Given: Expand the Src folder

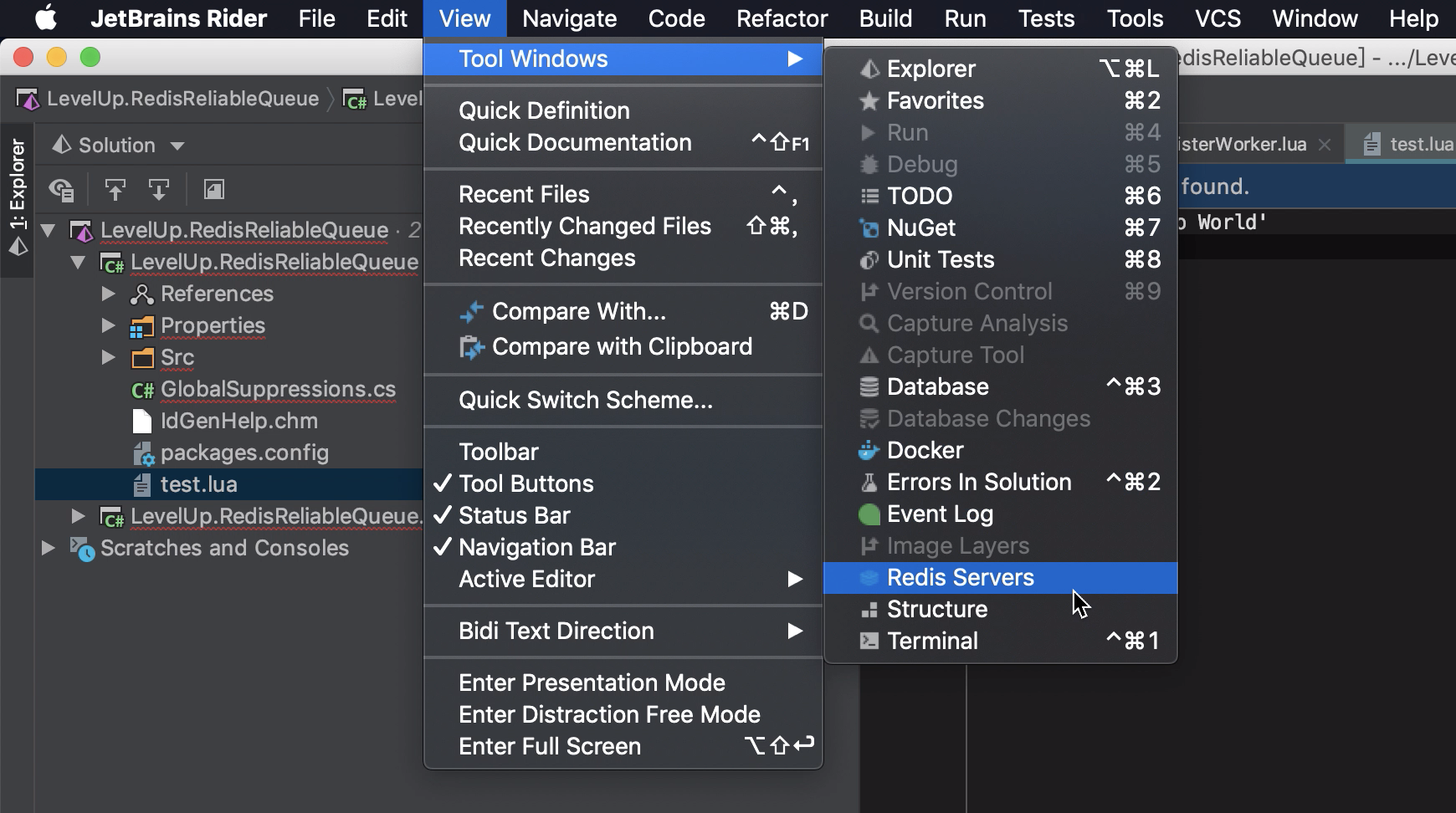Looking at the screenshot, I should coord(108,357).
